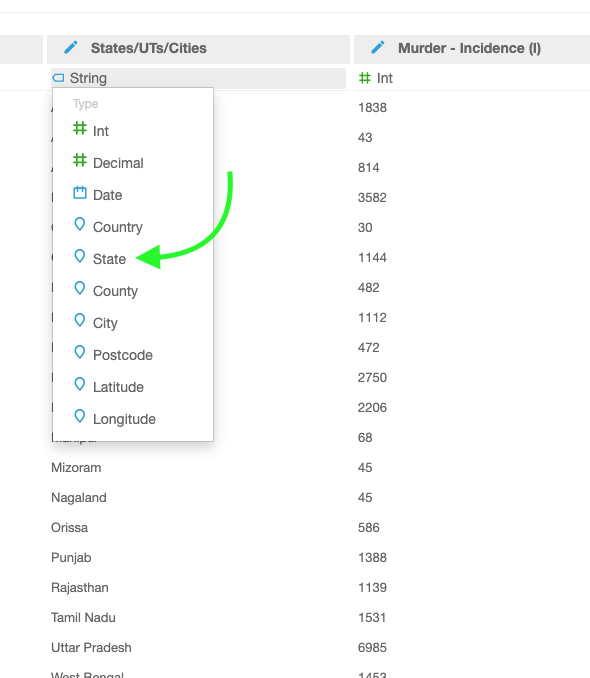
Task: Click pin icon beside Postcode option
Action: (80, 352)
